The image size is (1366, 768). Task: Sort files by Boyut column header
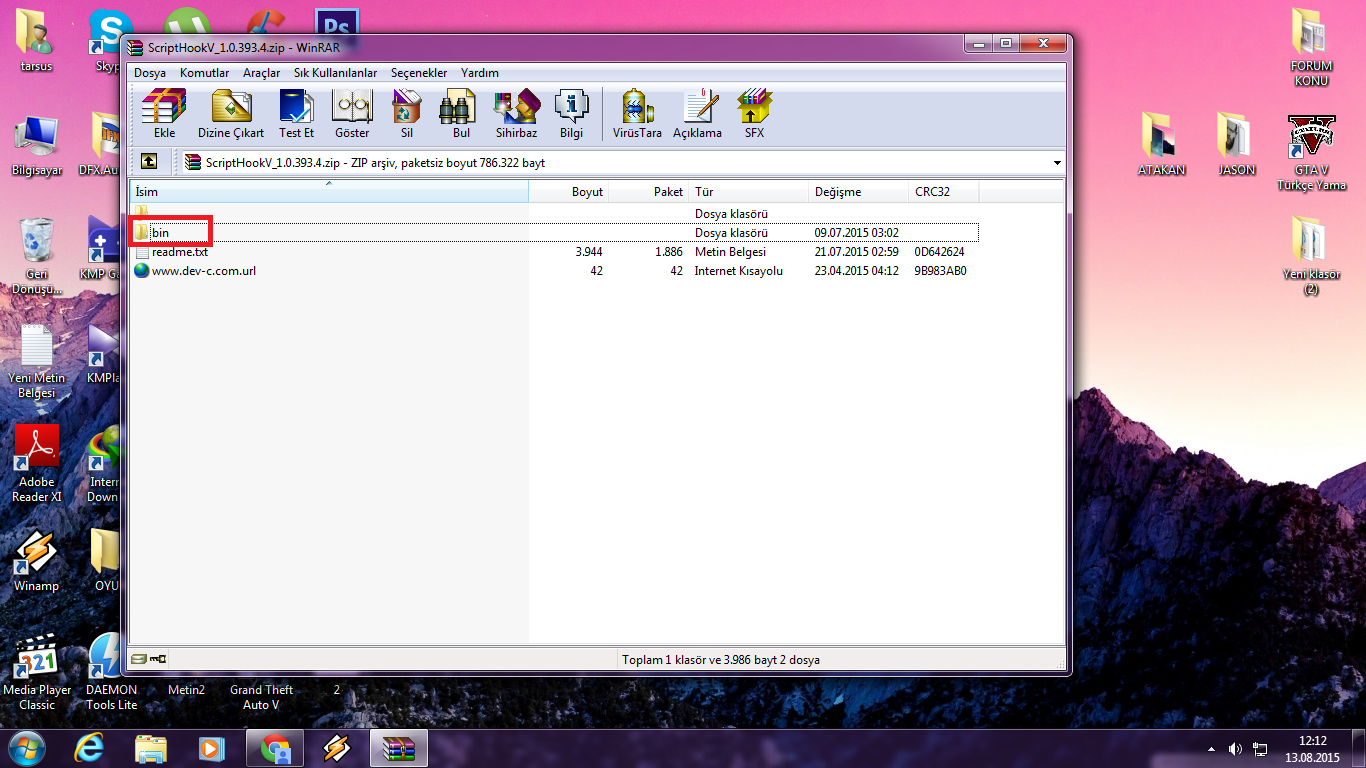(568, 192)
